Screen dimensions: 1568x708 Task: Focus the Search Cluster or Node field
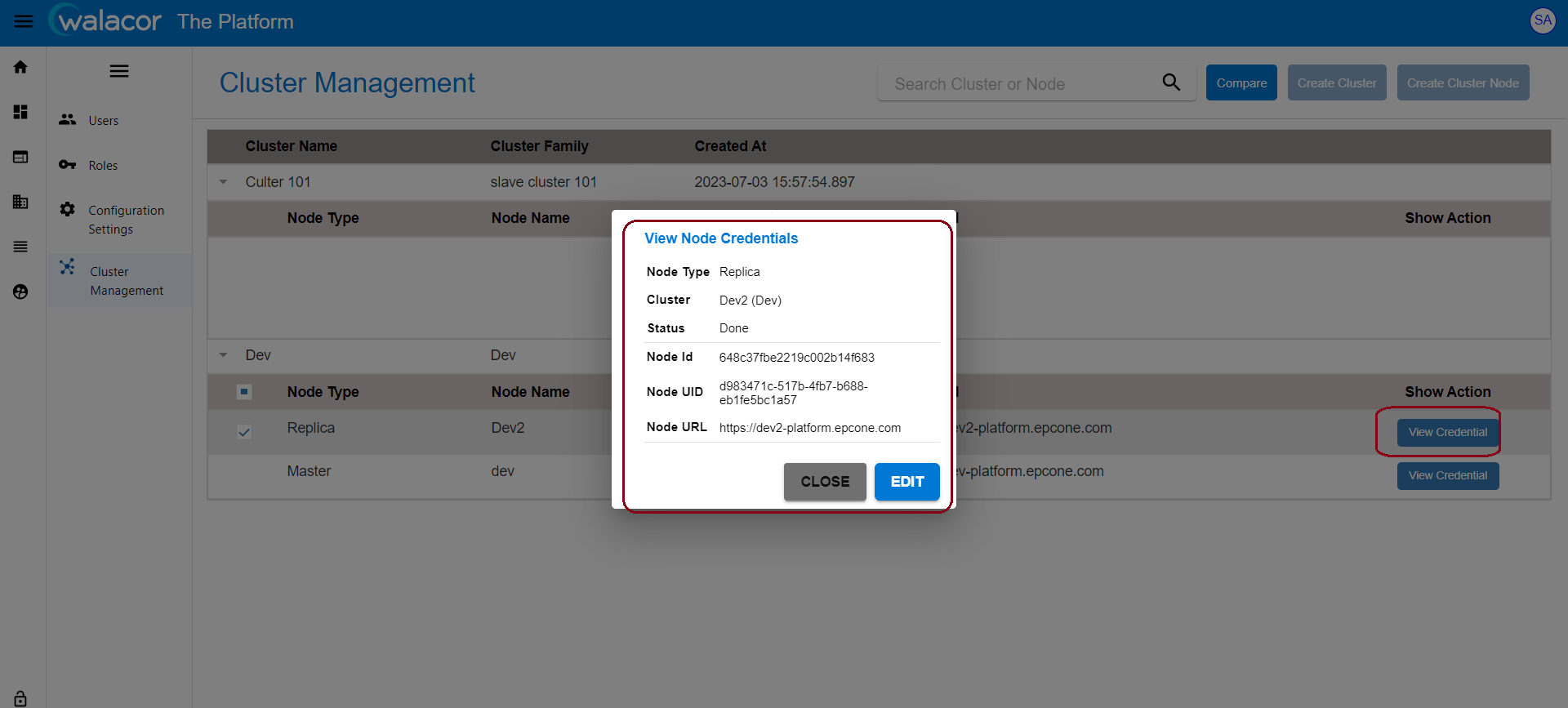pyautogui.click(x=1021, y=84)
